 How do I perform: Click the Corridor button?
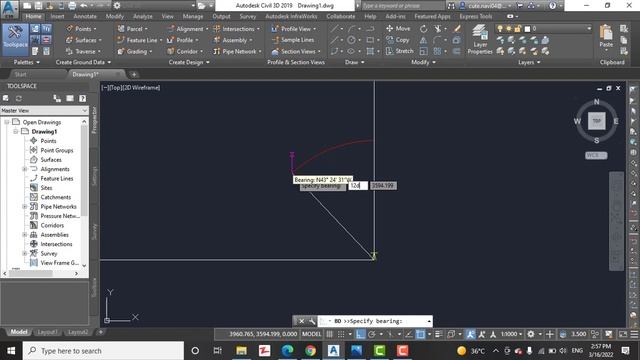point(184,51)
